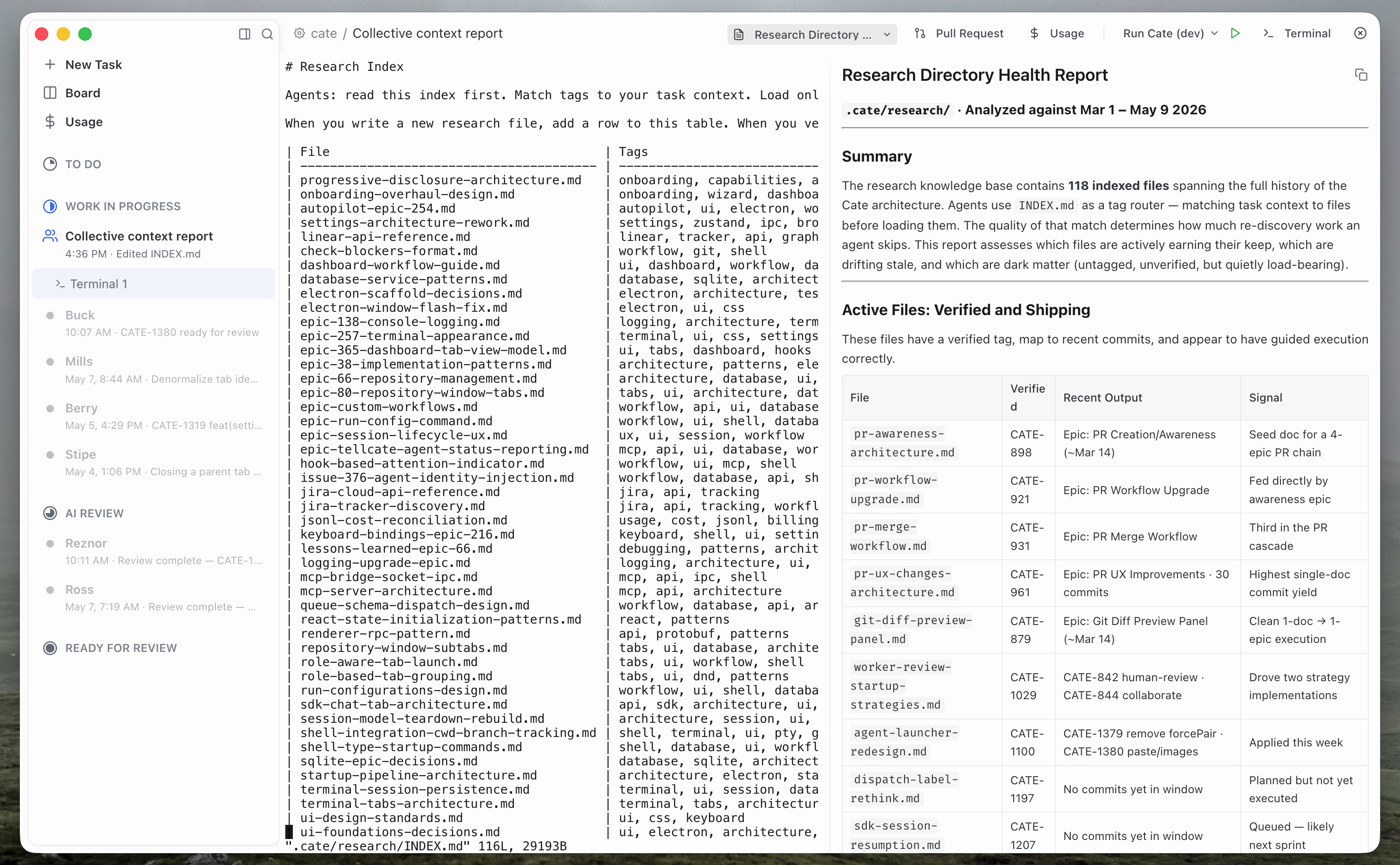Collapse the TO DO section
This screenshot has height=865, width=1400.
pyautogui.click(x=83, y=164)
